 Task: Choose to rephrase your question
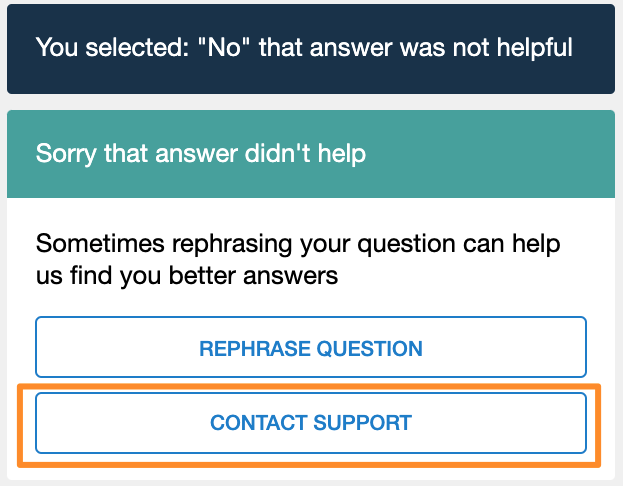pyautogui.click(x=311, y=349)
